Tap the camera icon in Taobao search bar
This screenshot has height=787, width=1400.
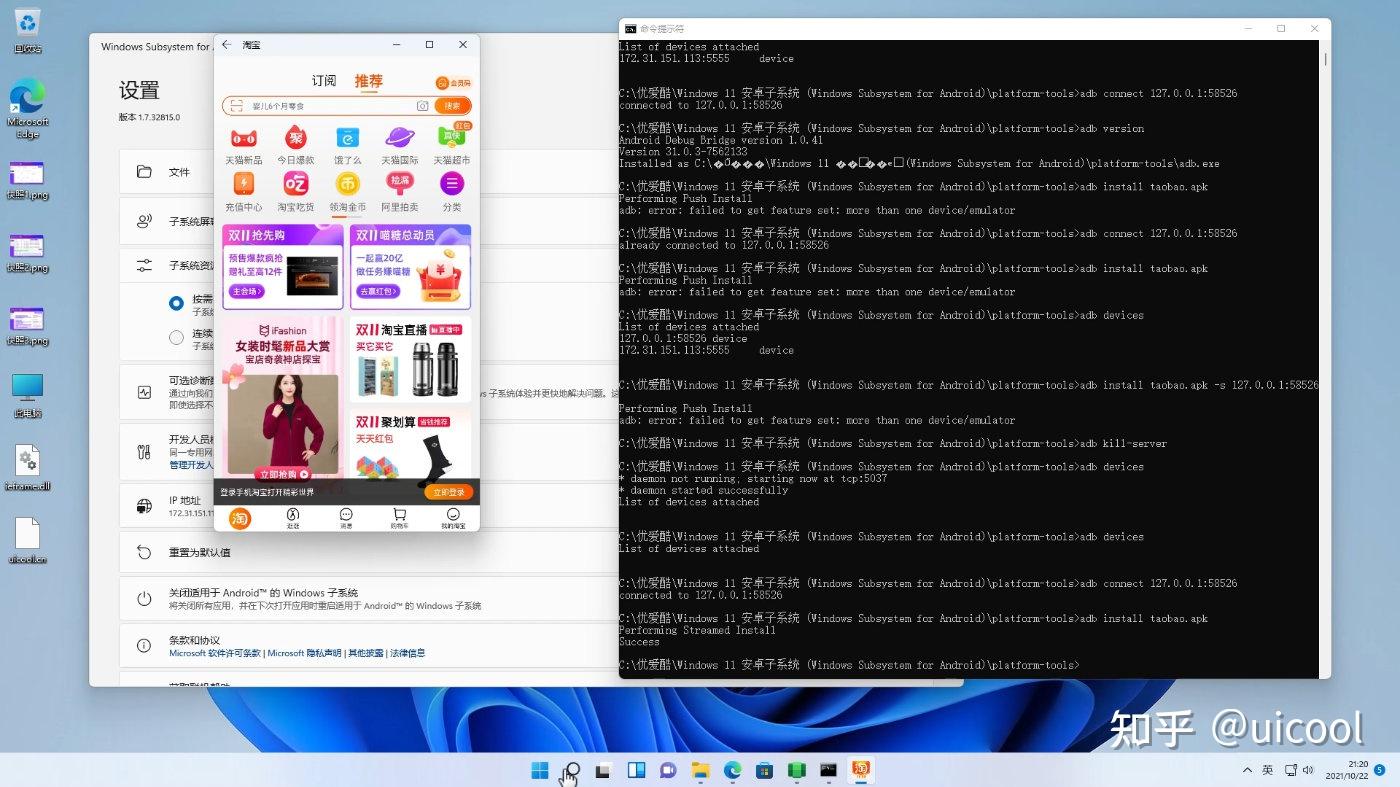pyautogui.click(x=422, y=106)
